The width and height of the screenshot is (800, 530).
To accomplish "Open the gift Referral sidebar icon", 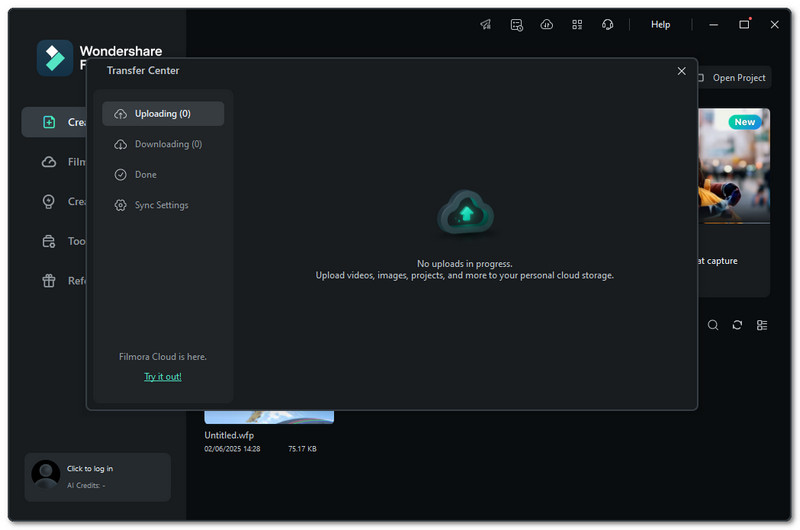I will tap(48, 281).
